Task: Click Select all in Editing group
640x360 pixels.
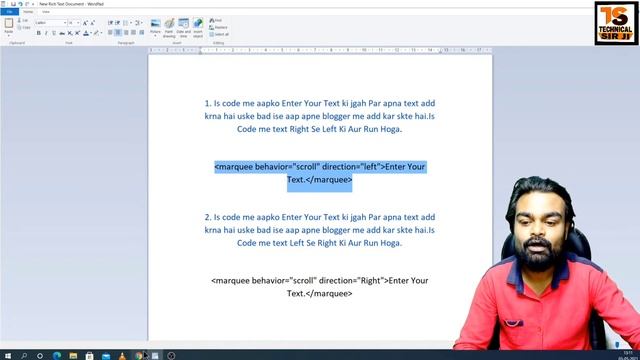Action: point(219,34)
